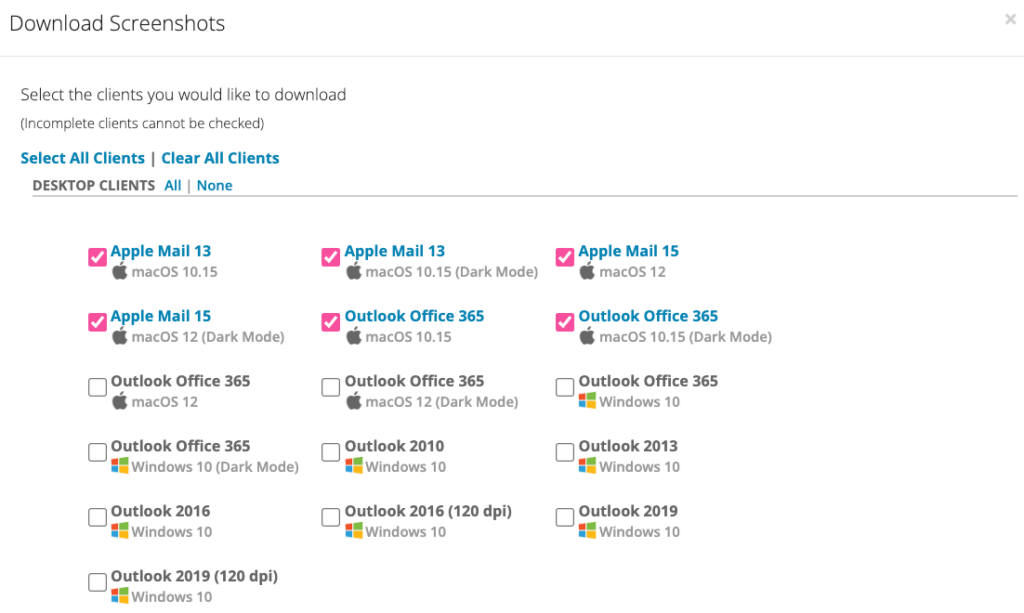Uncheck Outlook Office 365 macOS 10.15 (Dark Mode)

click(565, 322)
